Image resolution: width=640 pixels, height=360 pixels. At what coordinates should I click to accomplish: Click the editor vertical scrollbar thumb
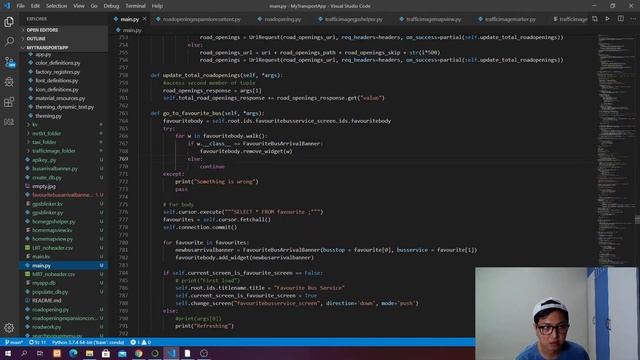coord(637,220)
